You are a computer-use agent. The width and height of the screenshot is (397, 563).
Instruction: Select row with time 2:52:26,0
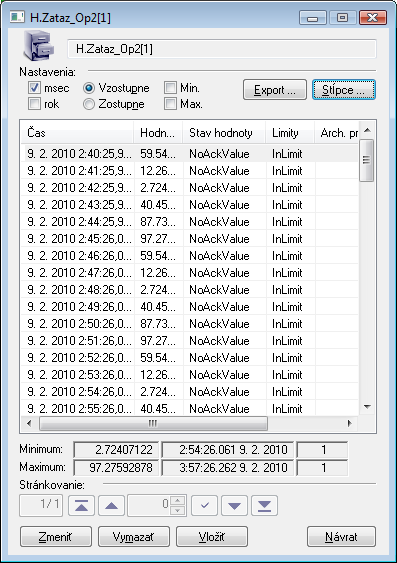(x=190, y=358)
